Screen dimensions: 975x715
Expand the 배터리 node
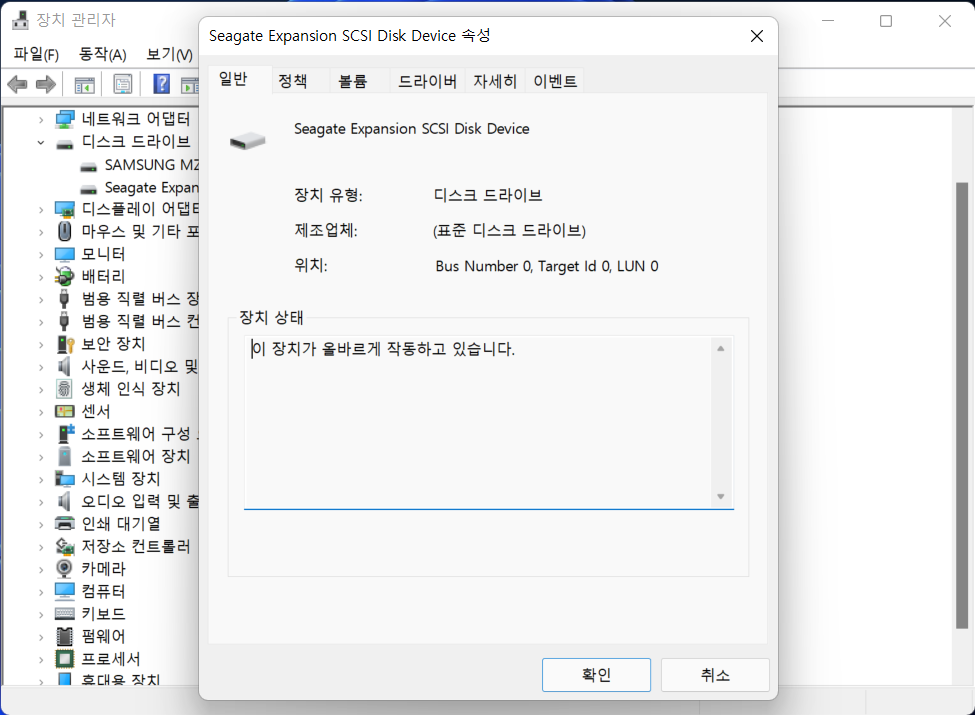(41, 277)
